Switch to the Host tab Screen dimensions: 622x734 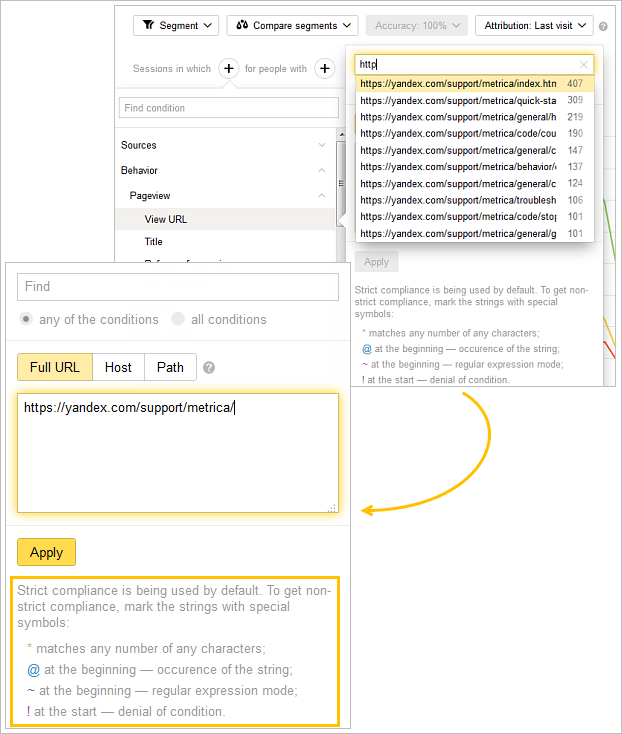point(118,367)
